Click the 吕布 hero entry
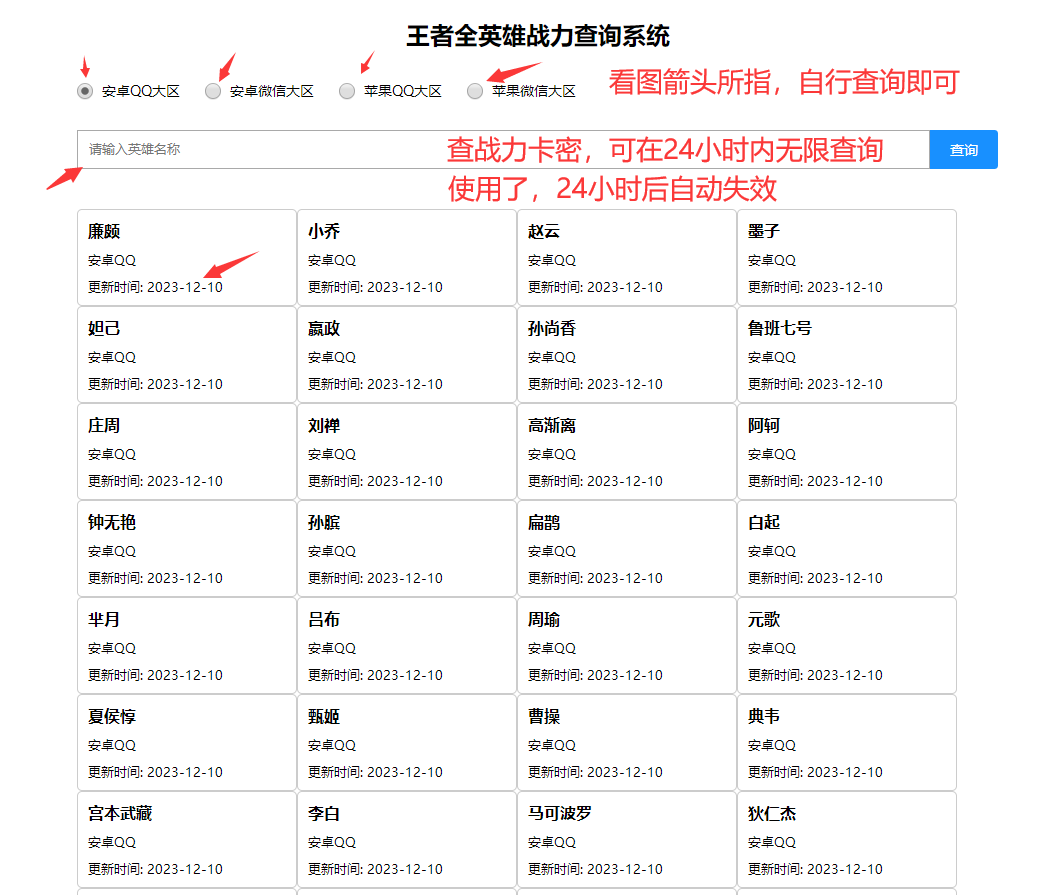This screenshot has width=1051, height=895. click(x=407, y=646)
